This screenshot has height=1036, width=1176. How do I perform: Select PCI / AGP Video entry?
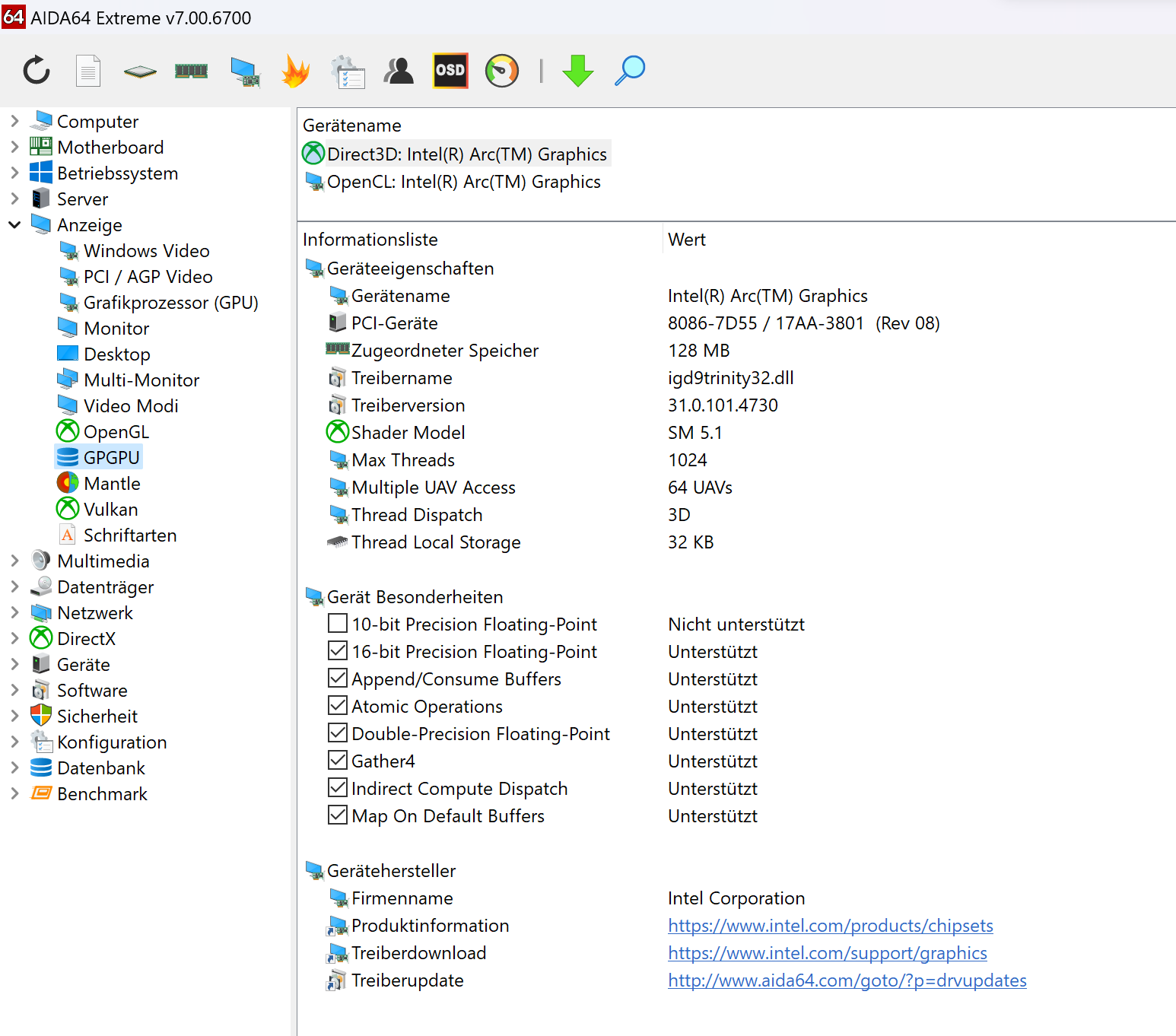pos(135,276)
